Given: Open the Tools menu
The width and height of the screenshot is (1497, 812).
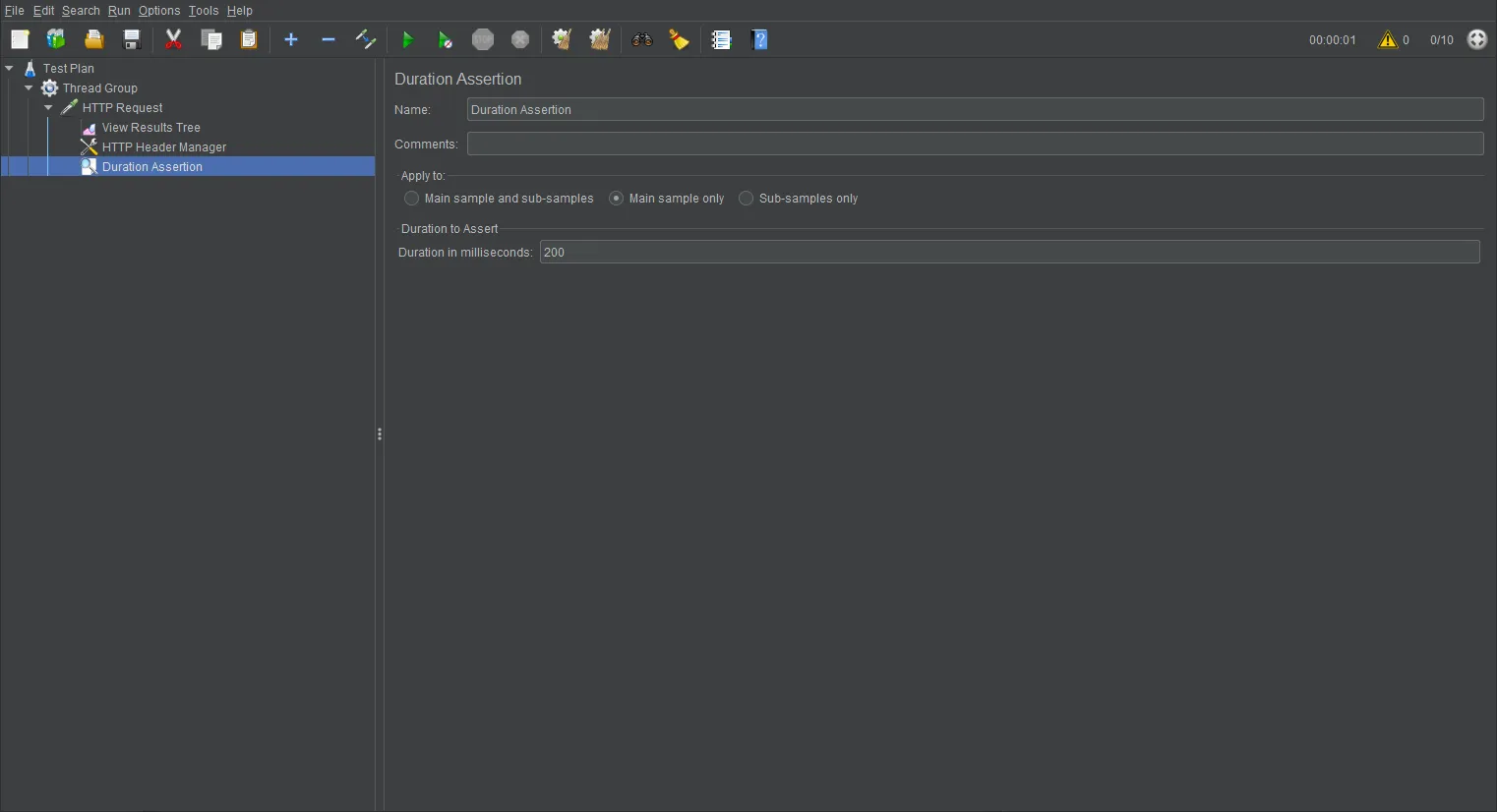Looking at the screenshot, I should [x=204, y=11].
